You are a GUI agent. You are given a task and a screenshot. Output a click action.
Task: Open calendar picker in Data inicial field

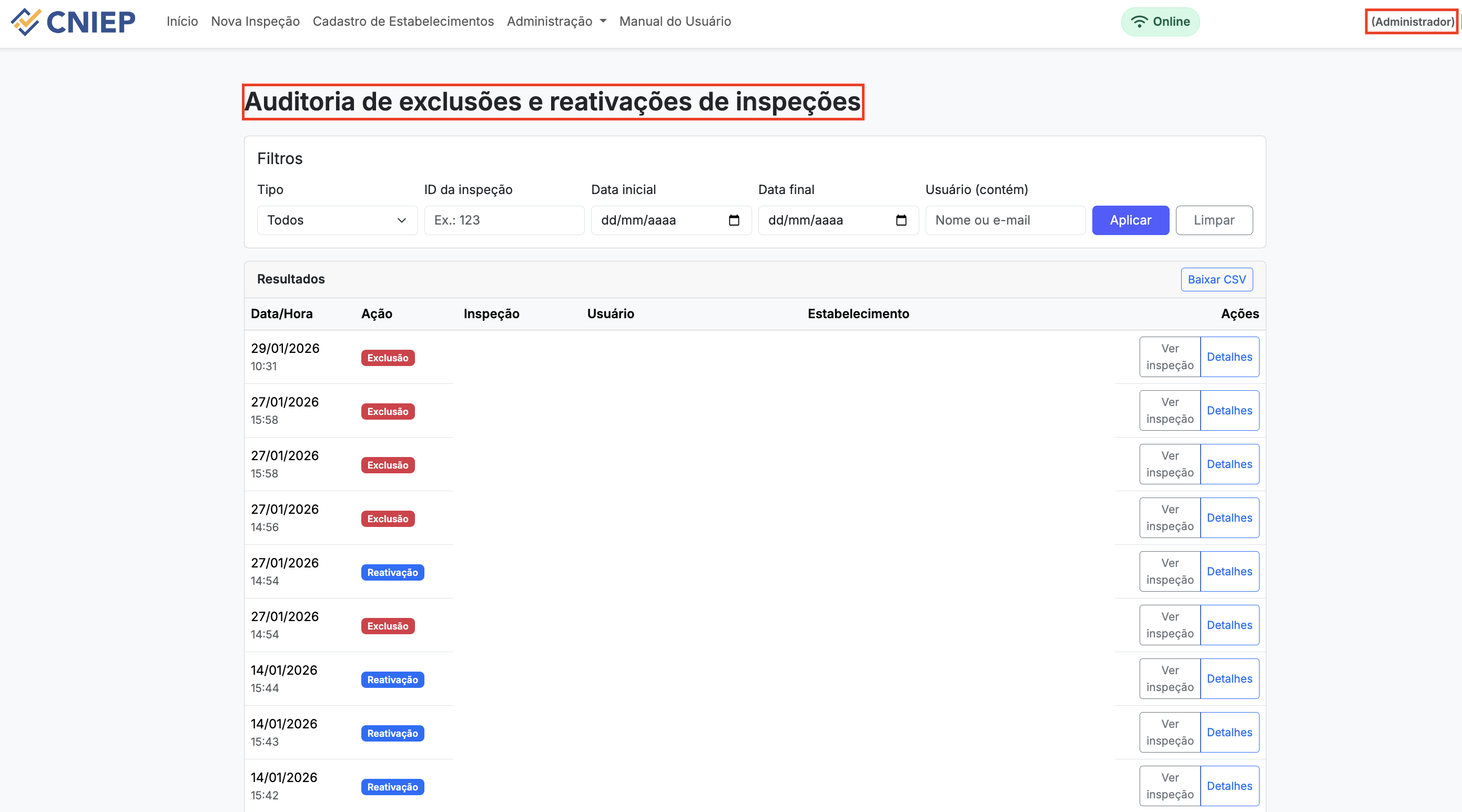pos(734,220)
